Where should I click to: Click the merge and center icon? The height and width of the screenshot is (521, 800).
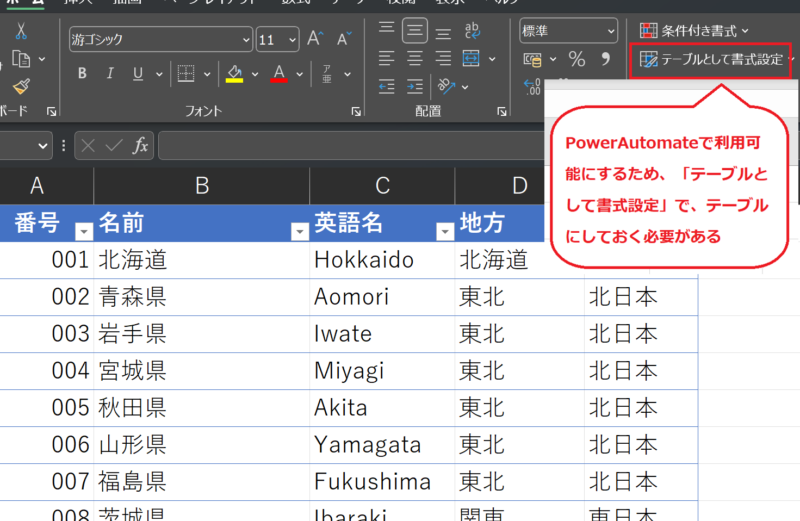tap(473, 59)
